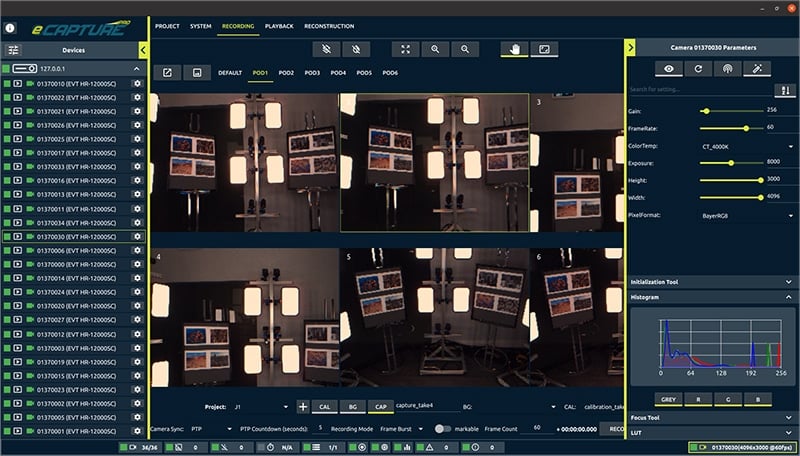Screen dimensions: 800x456
Task: Click the fit-to-screen expand arrows icon
Action: [406, 49]
